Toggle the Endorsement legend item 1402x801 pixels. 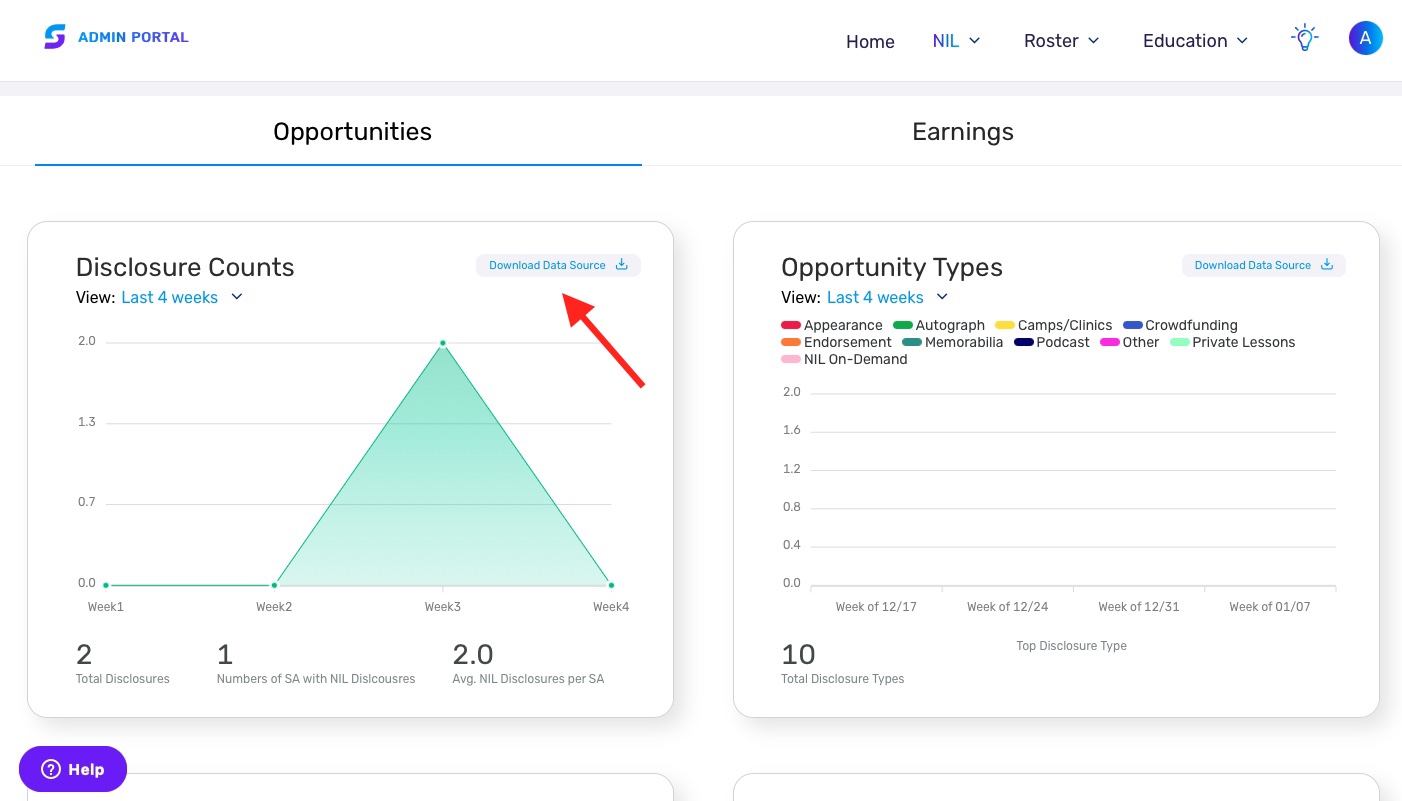click(836, 342)
